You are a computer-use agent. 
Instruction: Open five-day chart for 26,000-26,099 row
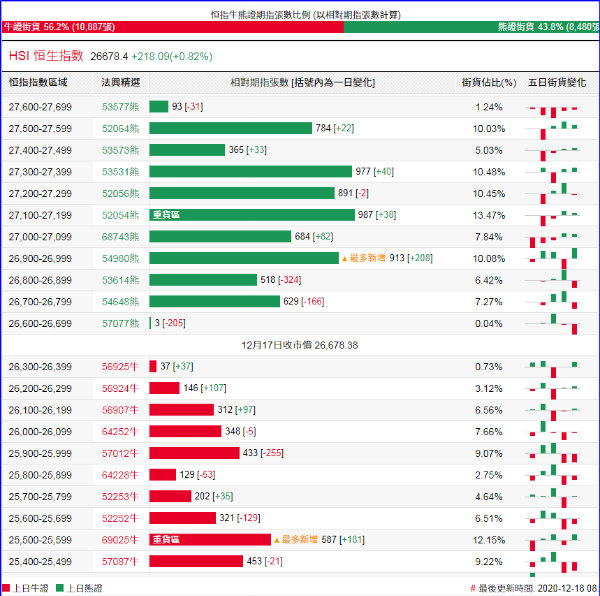pyautogui.click(x=553, y=431)
